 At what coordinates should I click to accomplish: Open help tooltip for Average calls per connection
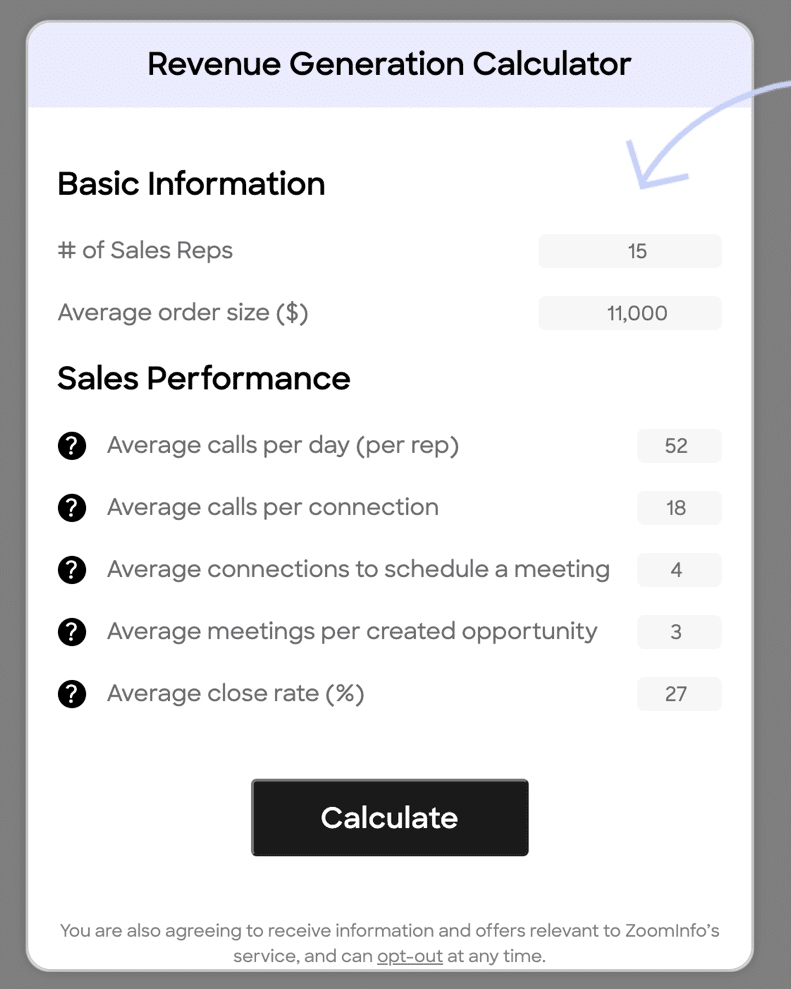coord(72,508)
